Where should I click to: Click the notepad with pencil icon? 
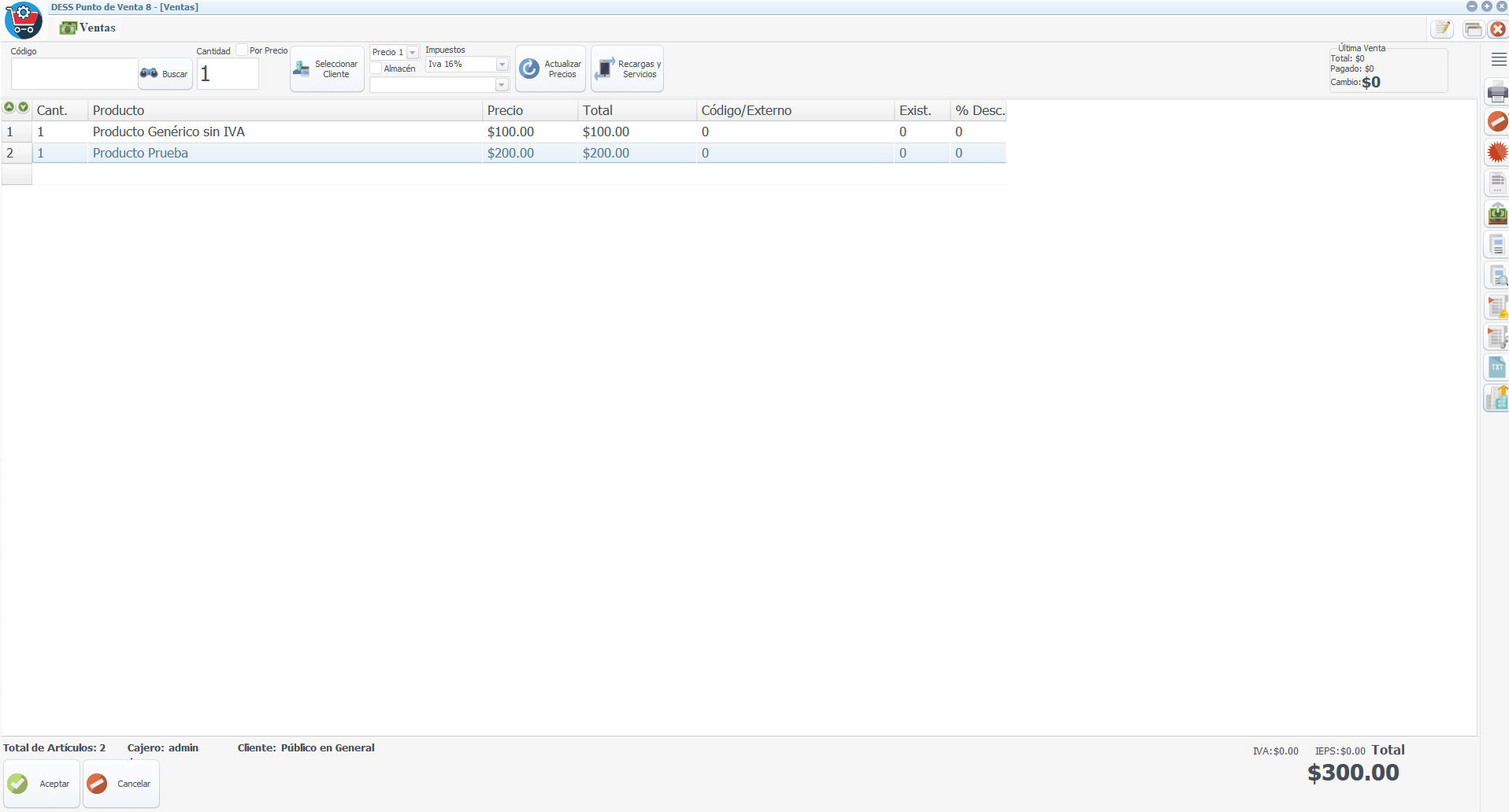coord(1442,29)
